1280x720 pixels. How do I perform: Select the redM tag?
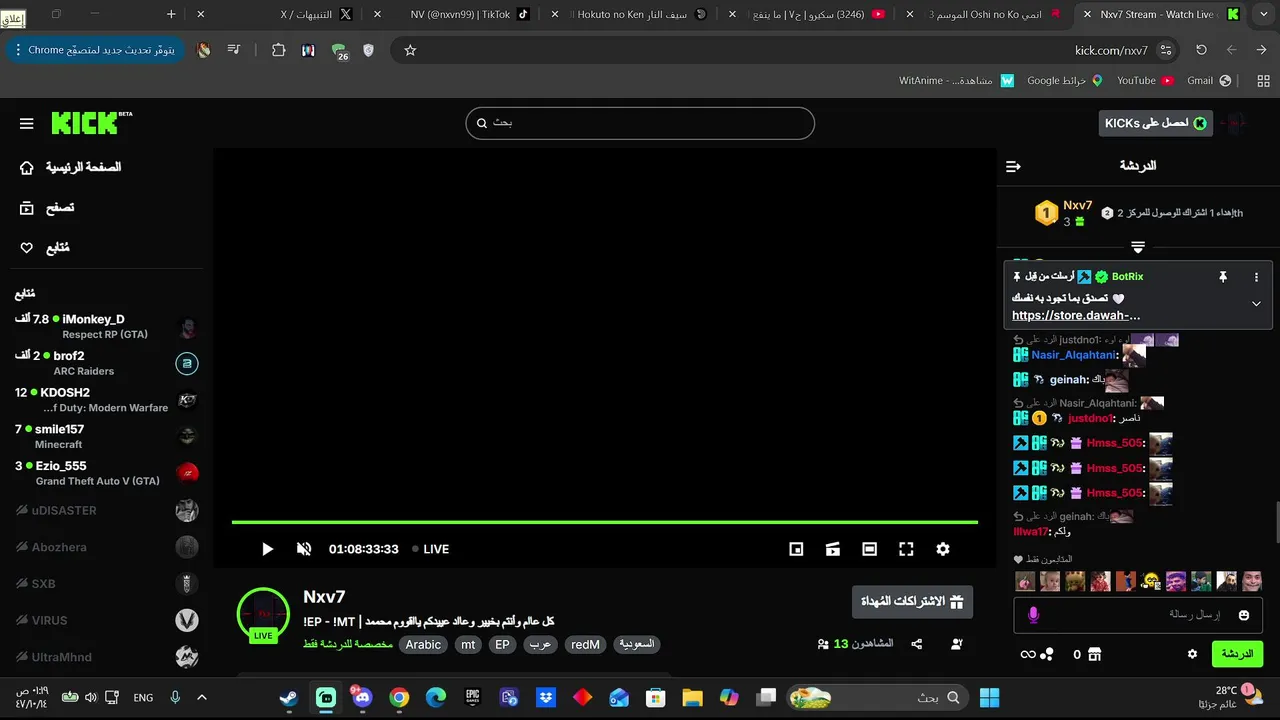pyautogui.click(x=585, y=645)
